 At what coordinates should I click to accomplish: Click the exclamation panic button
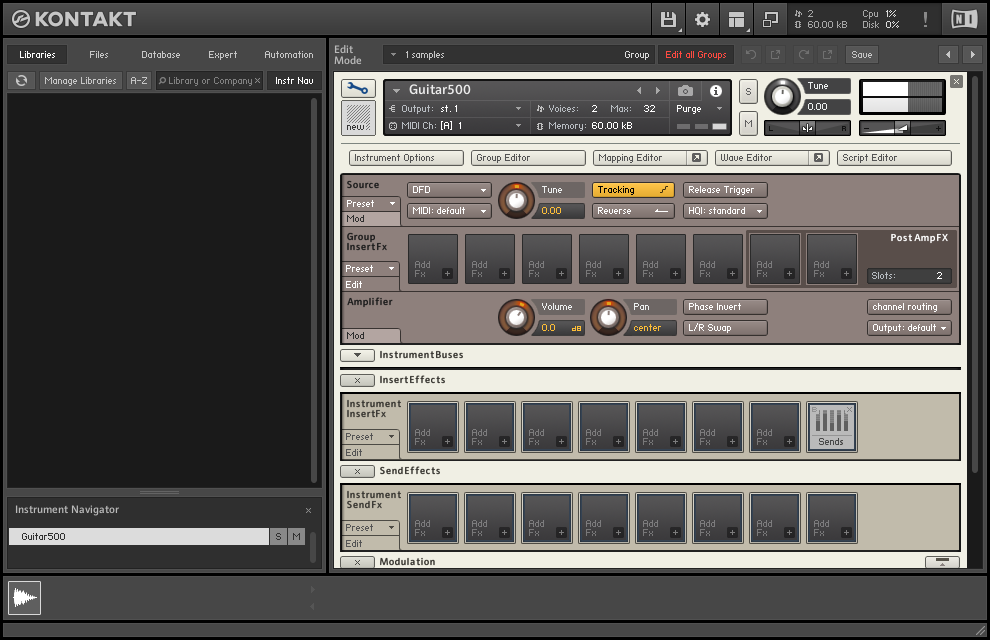(x=925, y=20)
